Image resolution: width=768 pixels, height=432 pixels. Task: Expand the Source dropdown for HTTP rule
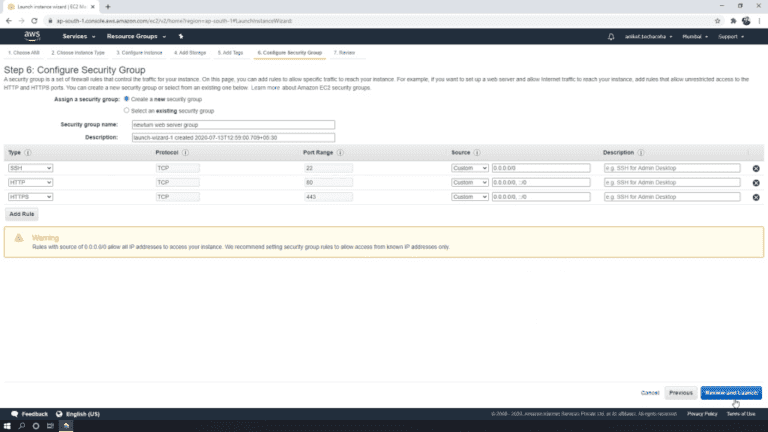469,182
